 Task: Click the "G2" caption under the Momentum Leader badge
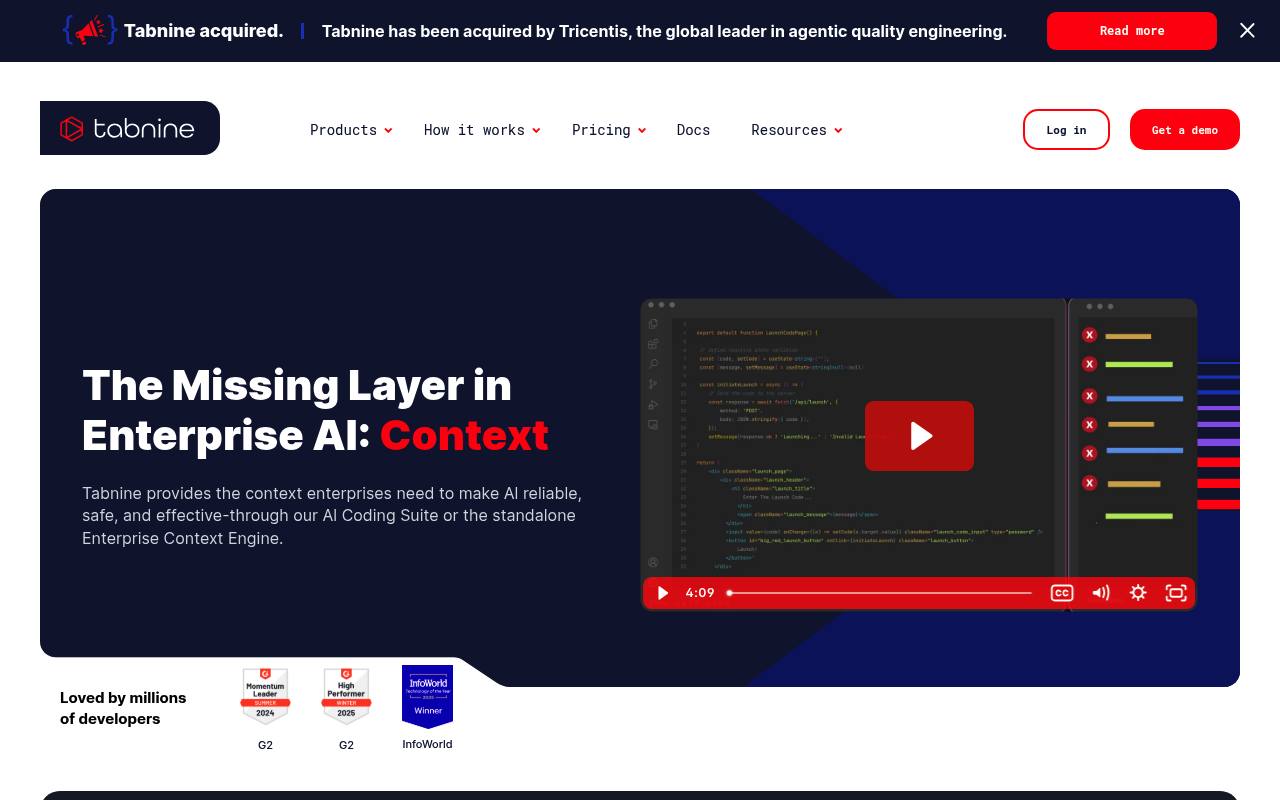click(265, 745)
